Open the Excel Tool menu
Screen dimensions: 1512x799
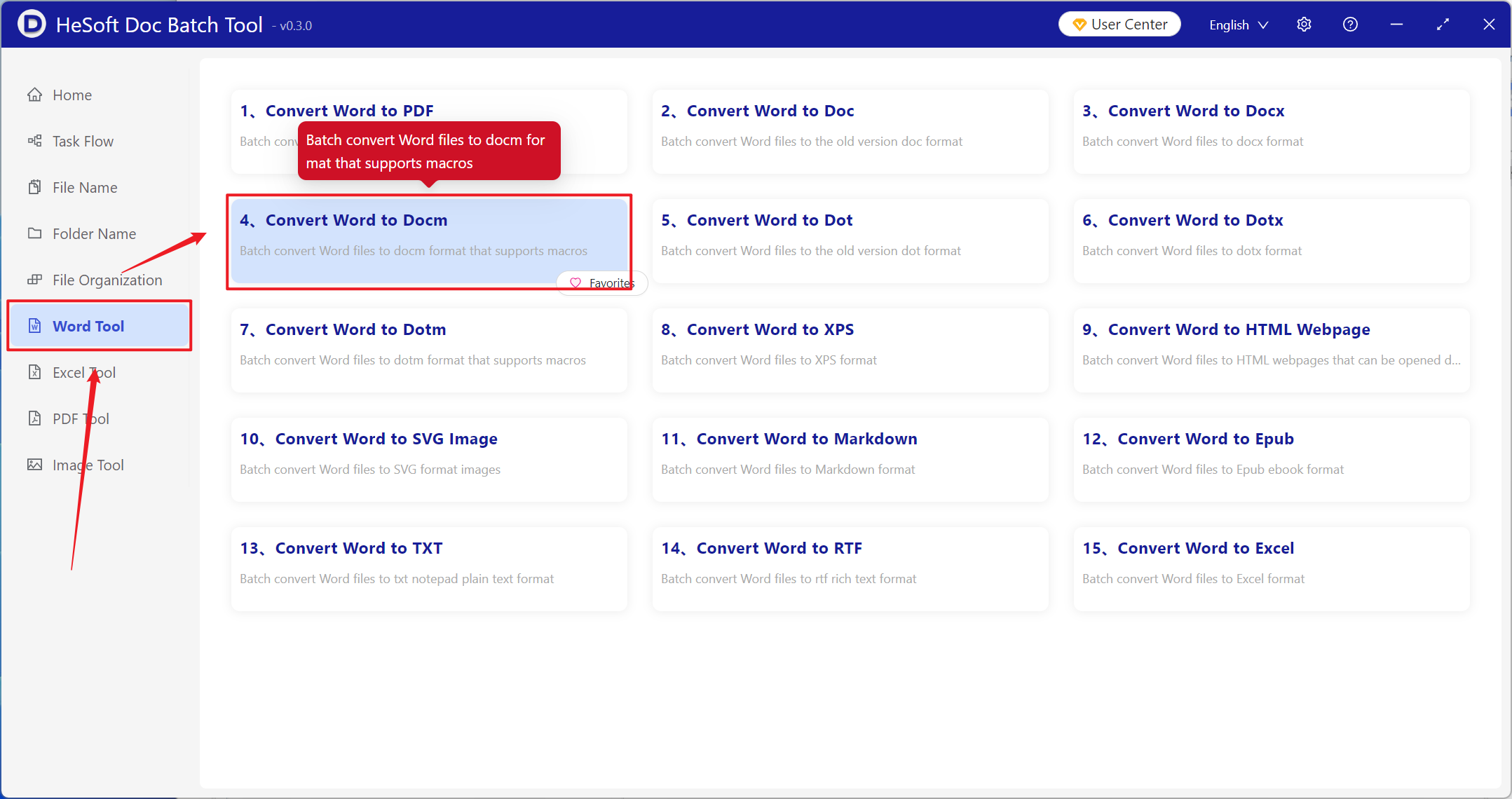[100, 372]
